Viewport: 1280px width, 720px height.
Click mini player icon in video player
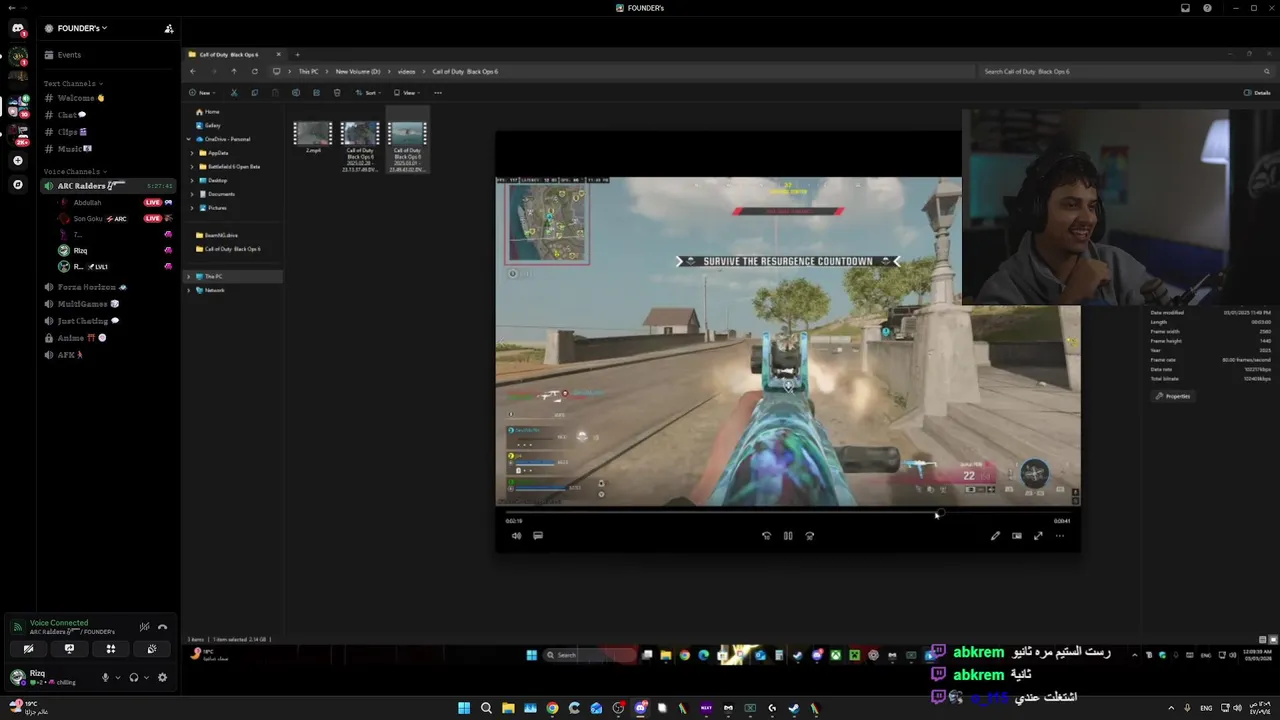coord(1017,536)
